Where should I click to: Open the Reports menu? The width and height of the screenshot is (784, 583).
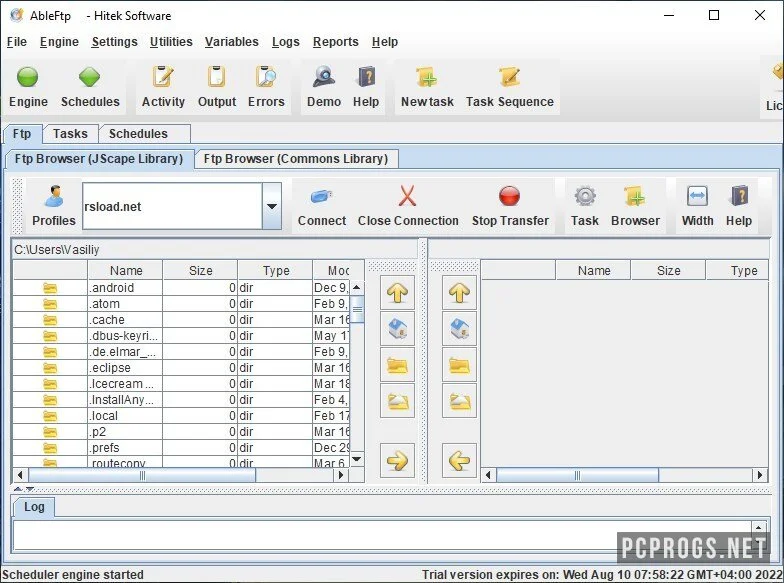(x=336, y=42)
